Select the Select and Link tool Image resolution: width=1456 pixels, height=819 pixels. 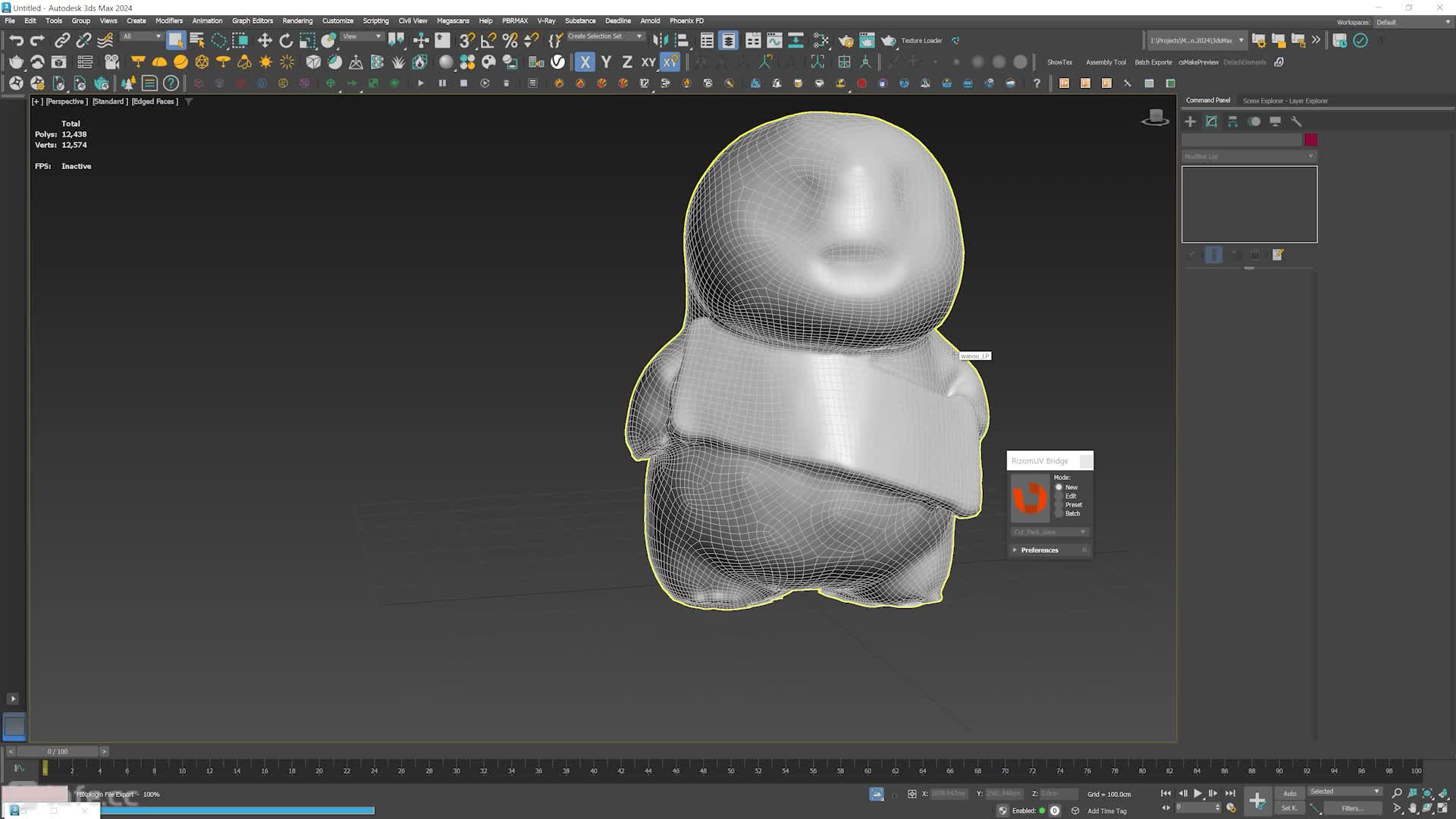pyautogui.click(x=62, y=40)
